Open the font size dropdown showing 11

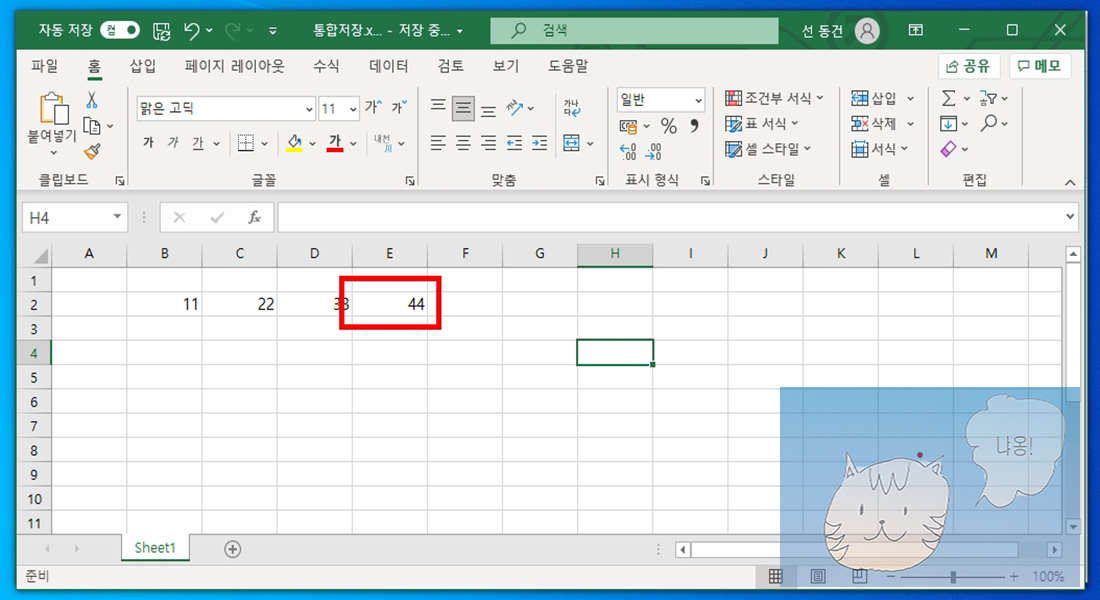pos(353,109)
